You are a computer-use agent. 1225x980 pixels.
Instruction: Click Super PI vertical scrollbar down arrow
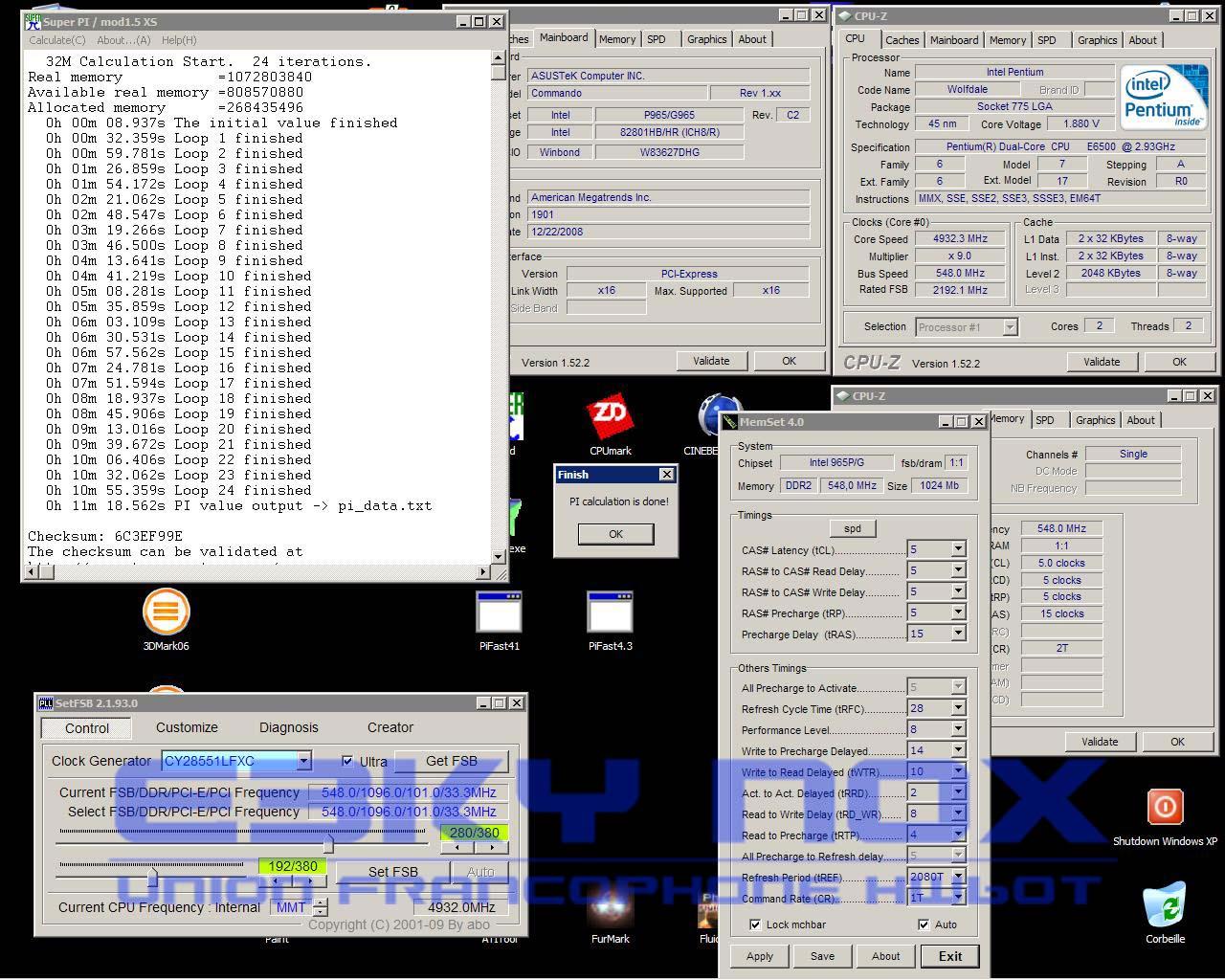tap(499, 556)
